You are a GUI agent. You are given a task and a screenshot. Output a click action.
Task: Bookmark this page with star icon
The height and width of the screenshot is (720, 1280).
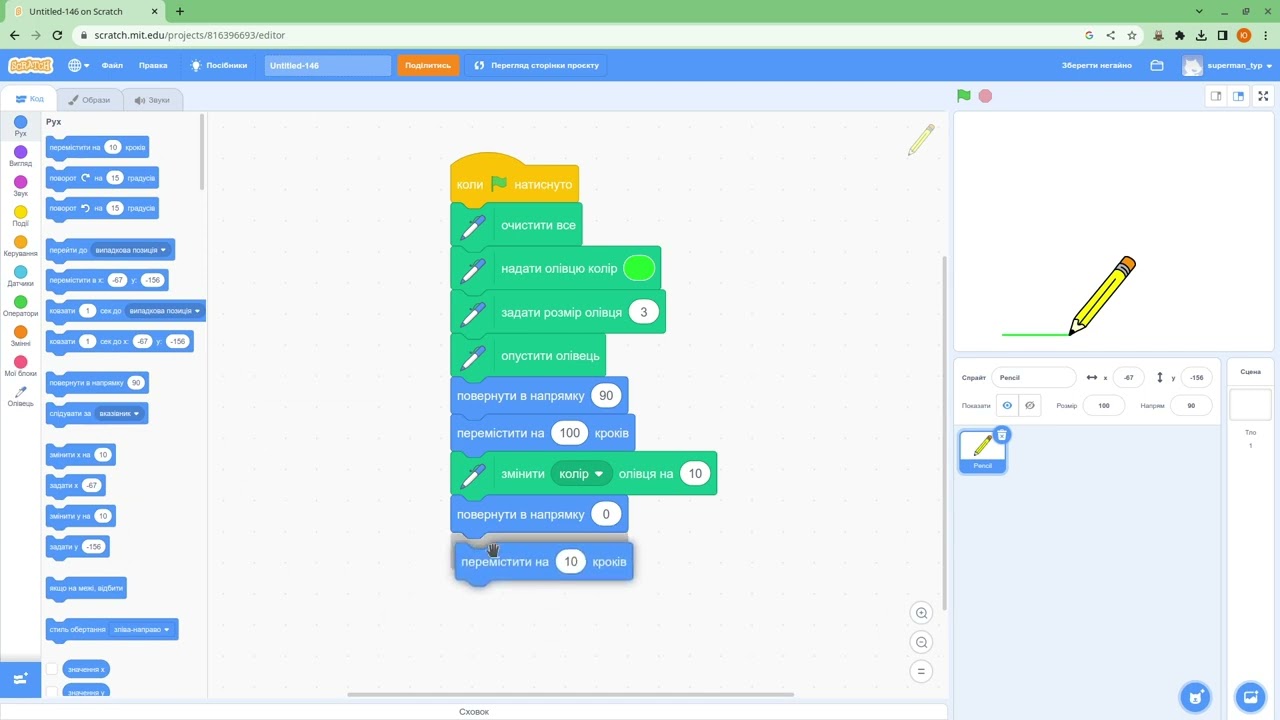pyautogui.click(x=1132, y=35)
